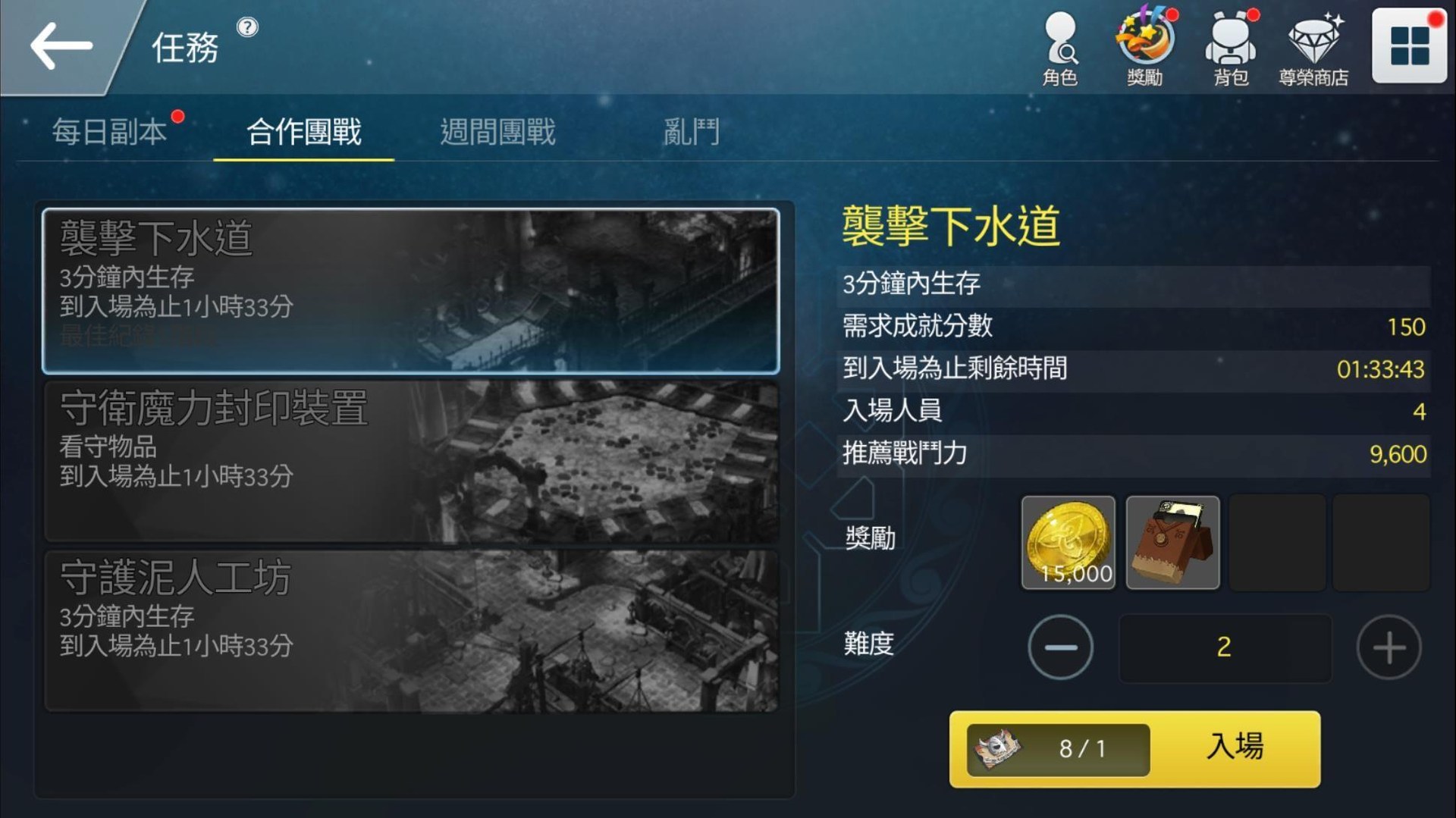Select the 守衛魔力封印裝置 mission card

(411, 462)
